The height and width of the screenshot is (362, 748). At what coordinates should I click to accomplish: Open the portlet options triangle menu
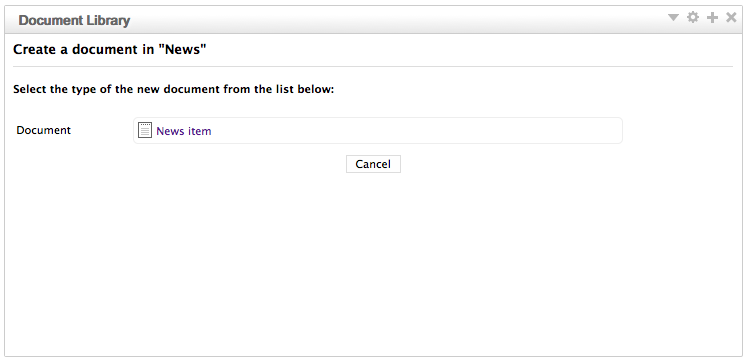click(673, 18)
